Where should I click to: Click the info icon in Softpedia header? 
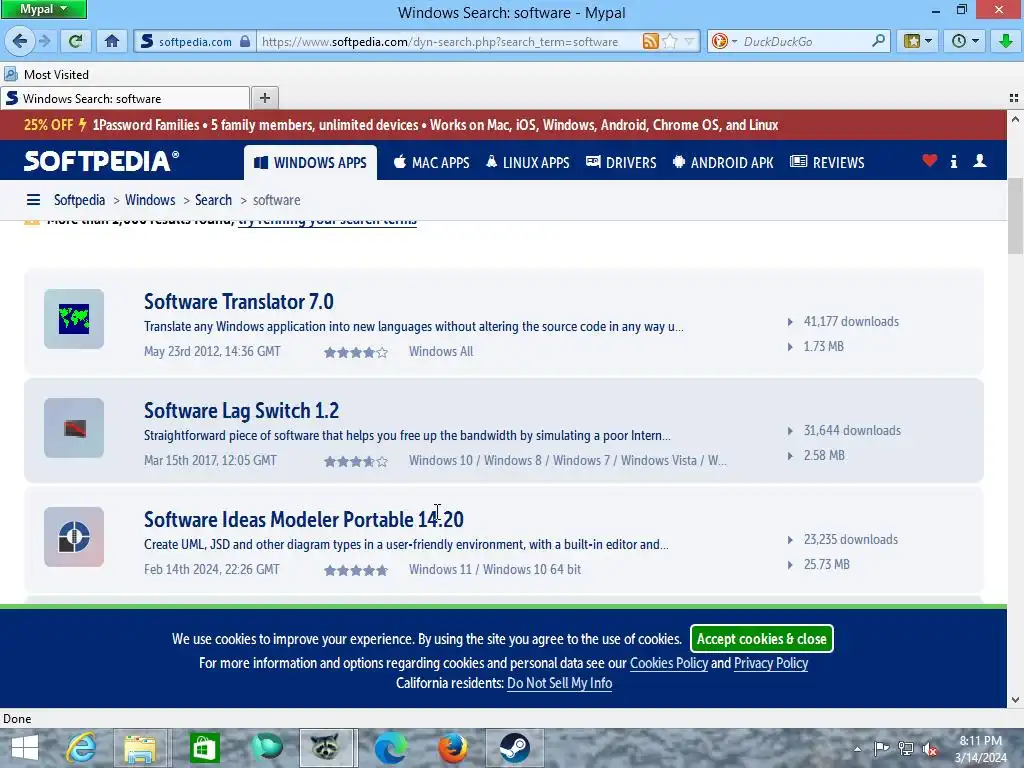point(954,161)
